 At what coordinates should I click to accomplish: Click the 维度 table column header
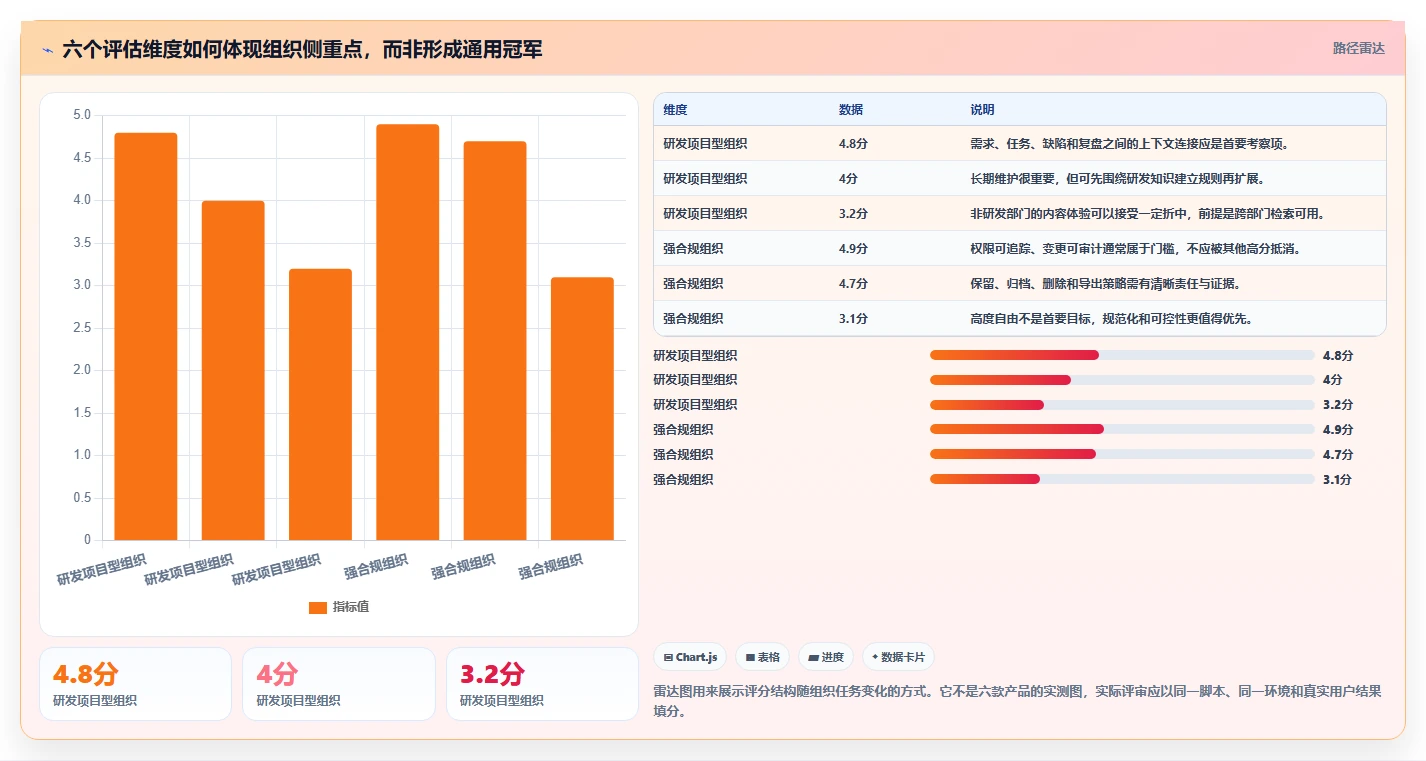click(675, 110)
